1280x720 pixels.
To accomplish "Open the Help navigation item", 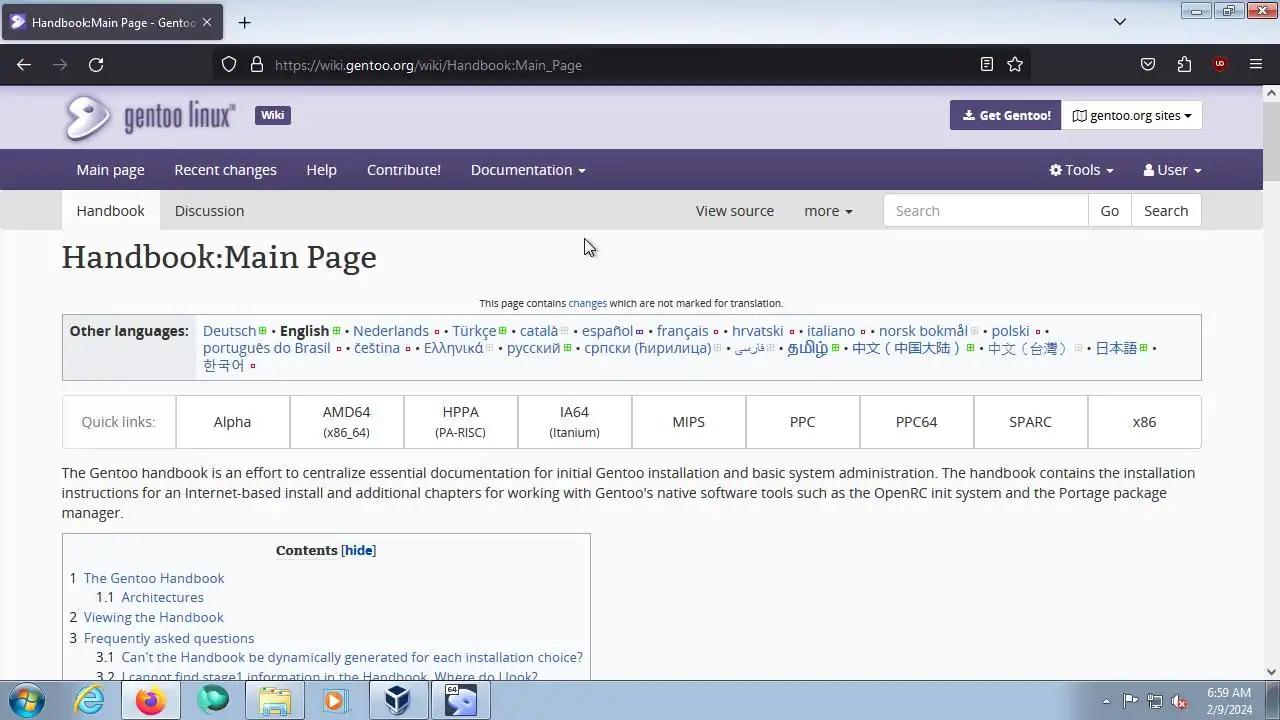I will coord(321,170).
